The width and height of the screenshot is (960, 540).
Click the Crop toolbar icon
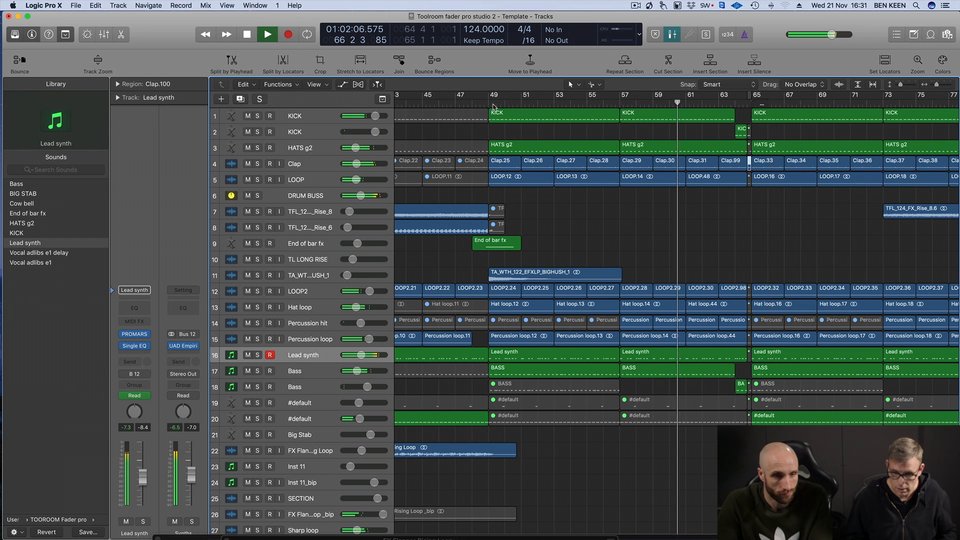[x=320, y=60]
